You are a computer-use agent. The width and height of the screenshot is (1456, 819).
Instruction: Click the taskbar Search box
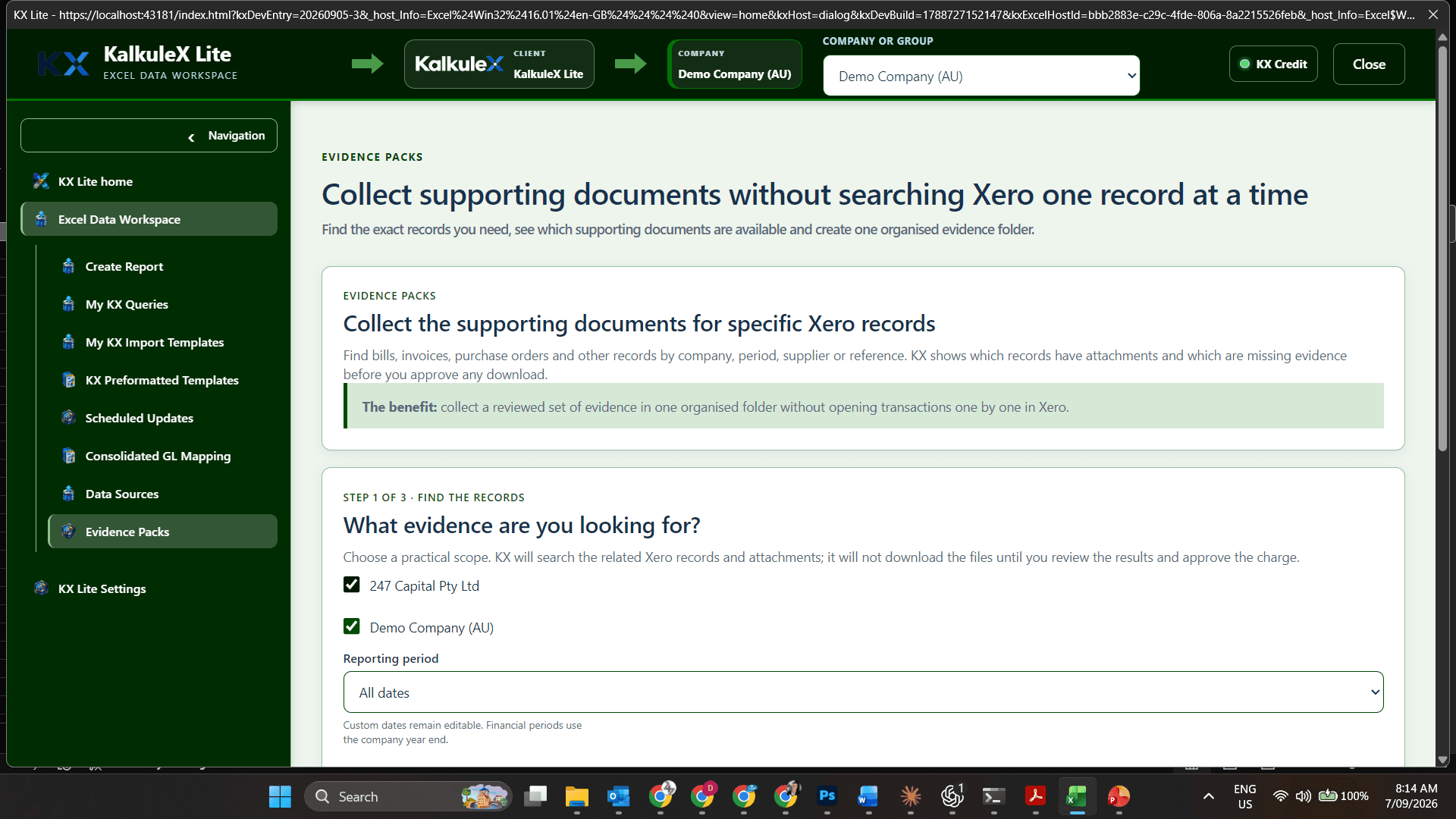pyautogui.click(x=408, y=796)
